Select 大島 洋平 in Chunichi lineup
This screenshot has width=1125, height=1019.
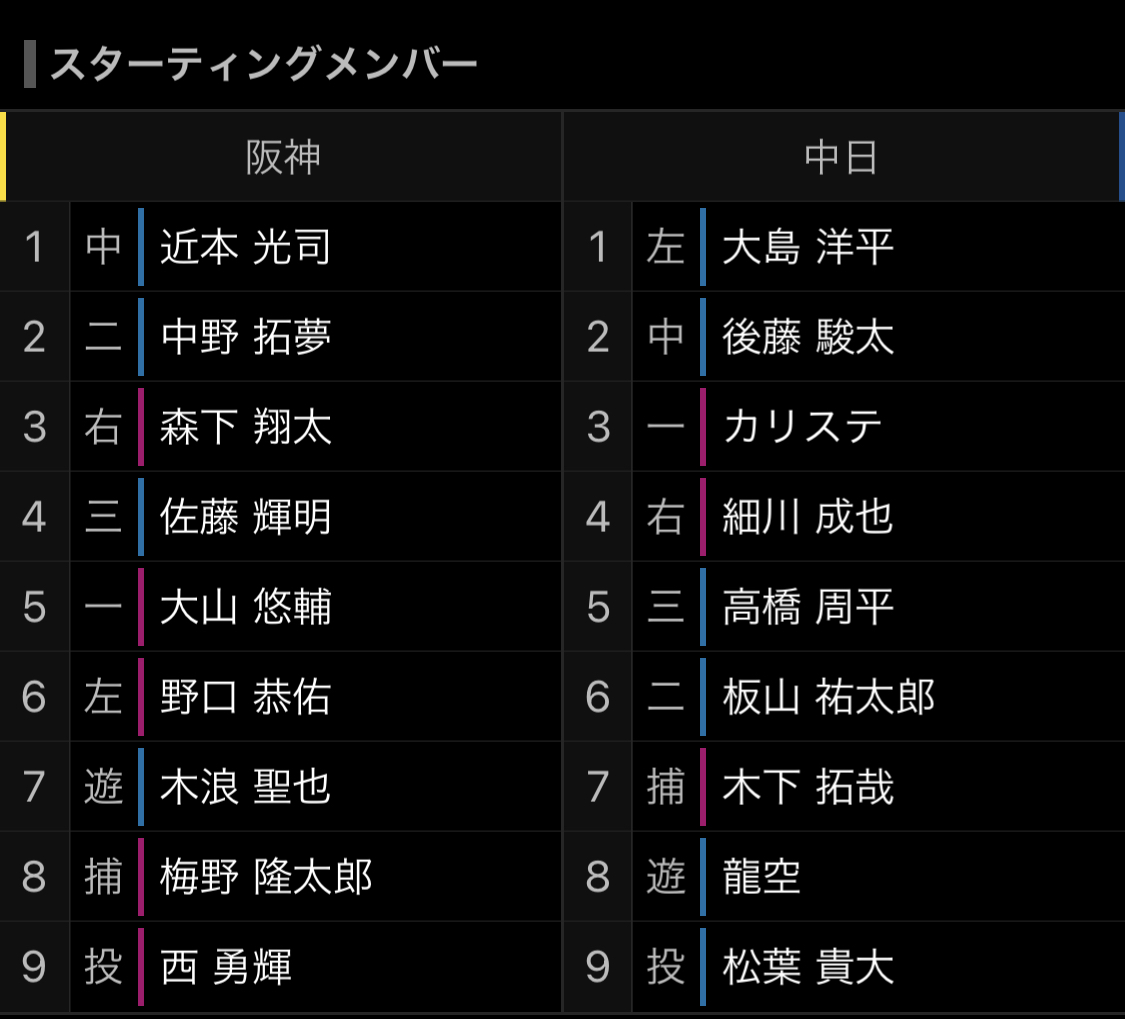[808, 247]
